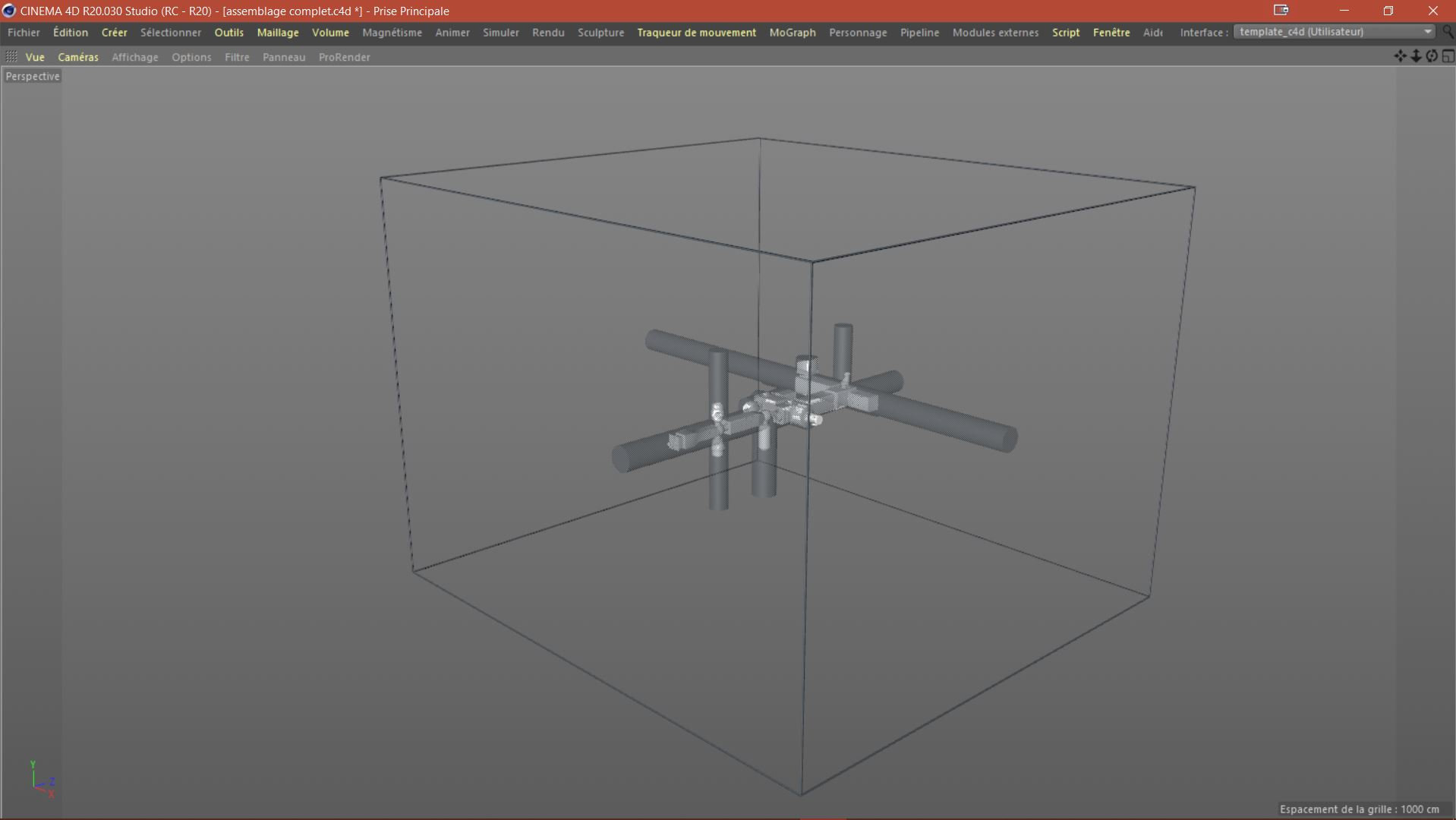Viewport: 1456px width, 820px height.
Task: Expand the Affichage viewport menu
Action: point(135,57)
